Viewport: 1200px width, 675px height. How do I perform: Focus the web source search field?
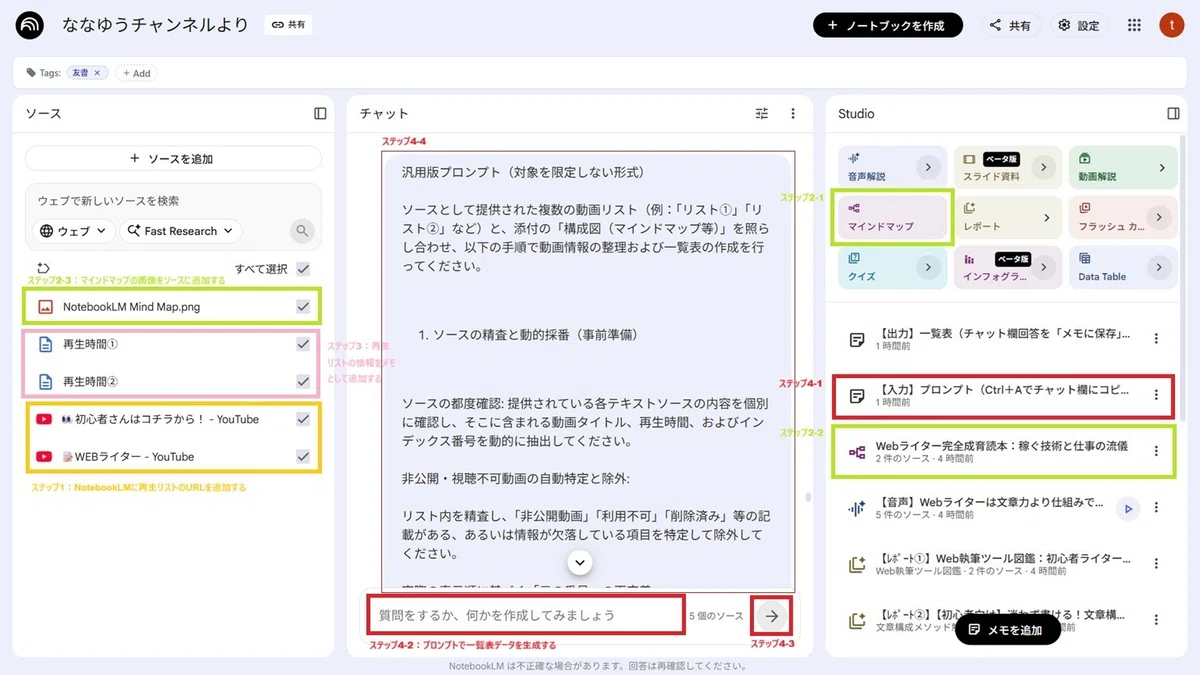tap(173, 200)
